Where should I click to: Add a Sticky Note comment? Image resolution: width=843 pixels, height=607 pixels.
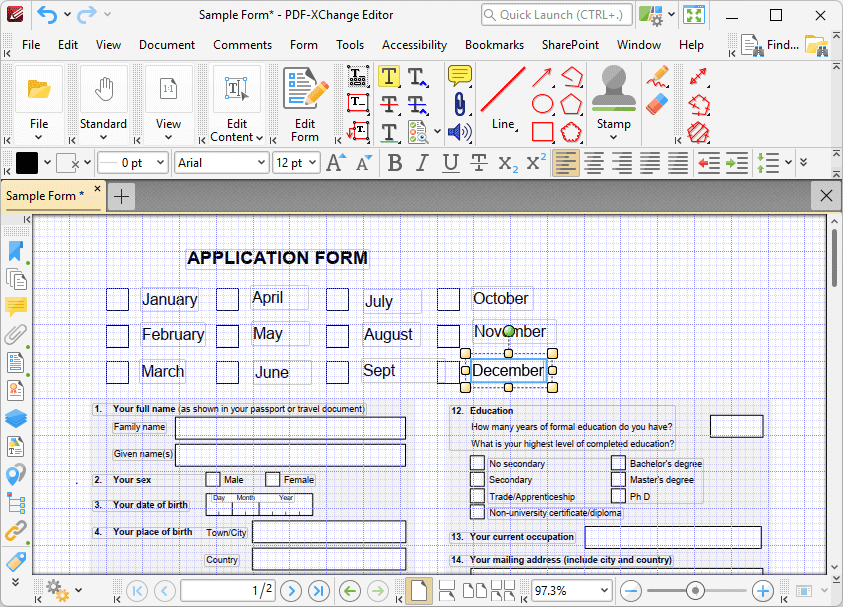point(459,76)
